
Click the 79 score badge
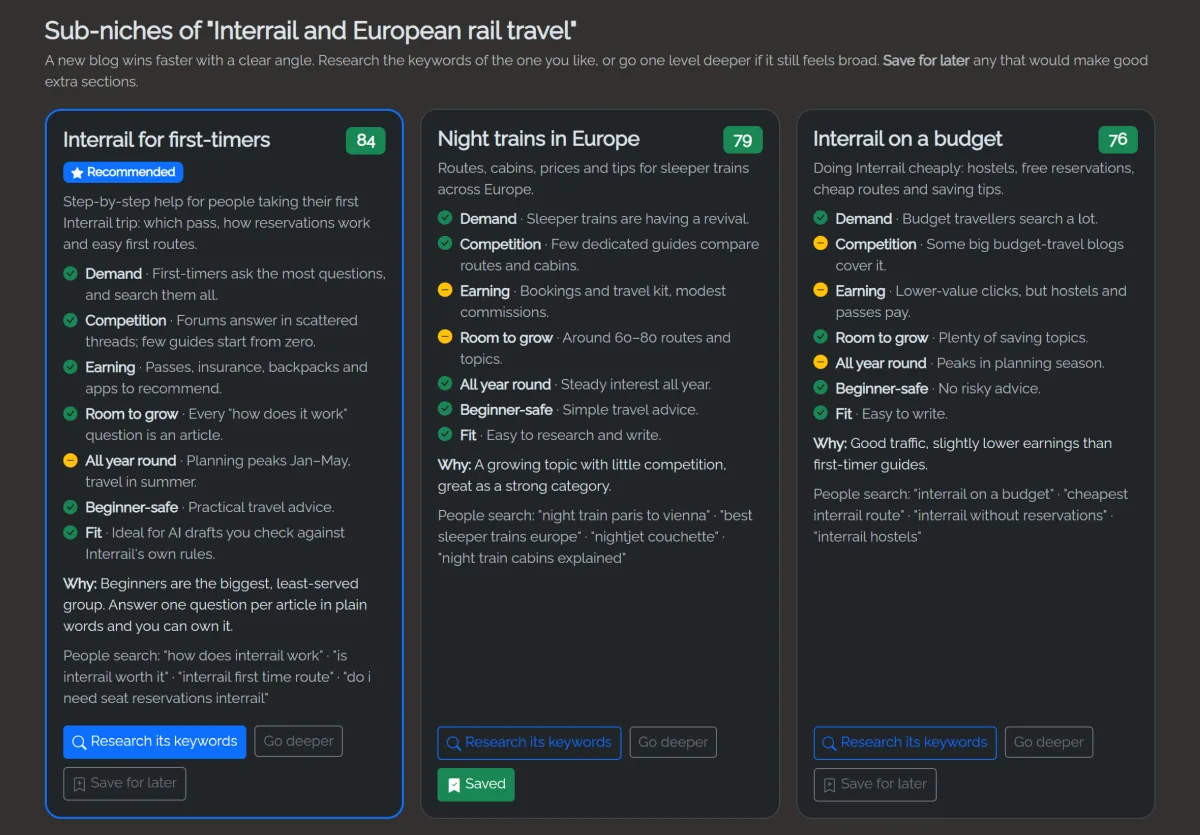743,140
